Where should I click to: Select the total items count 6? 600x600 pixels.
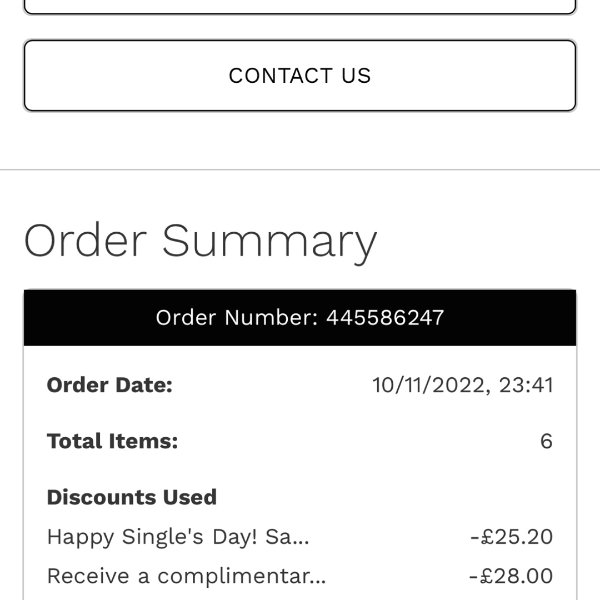tap(546, 441)
